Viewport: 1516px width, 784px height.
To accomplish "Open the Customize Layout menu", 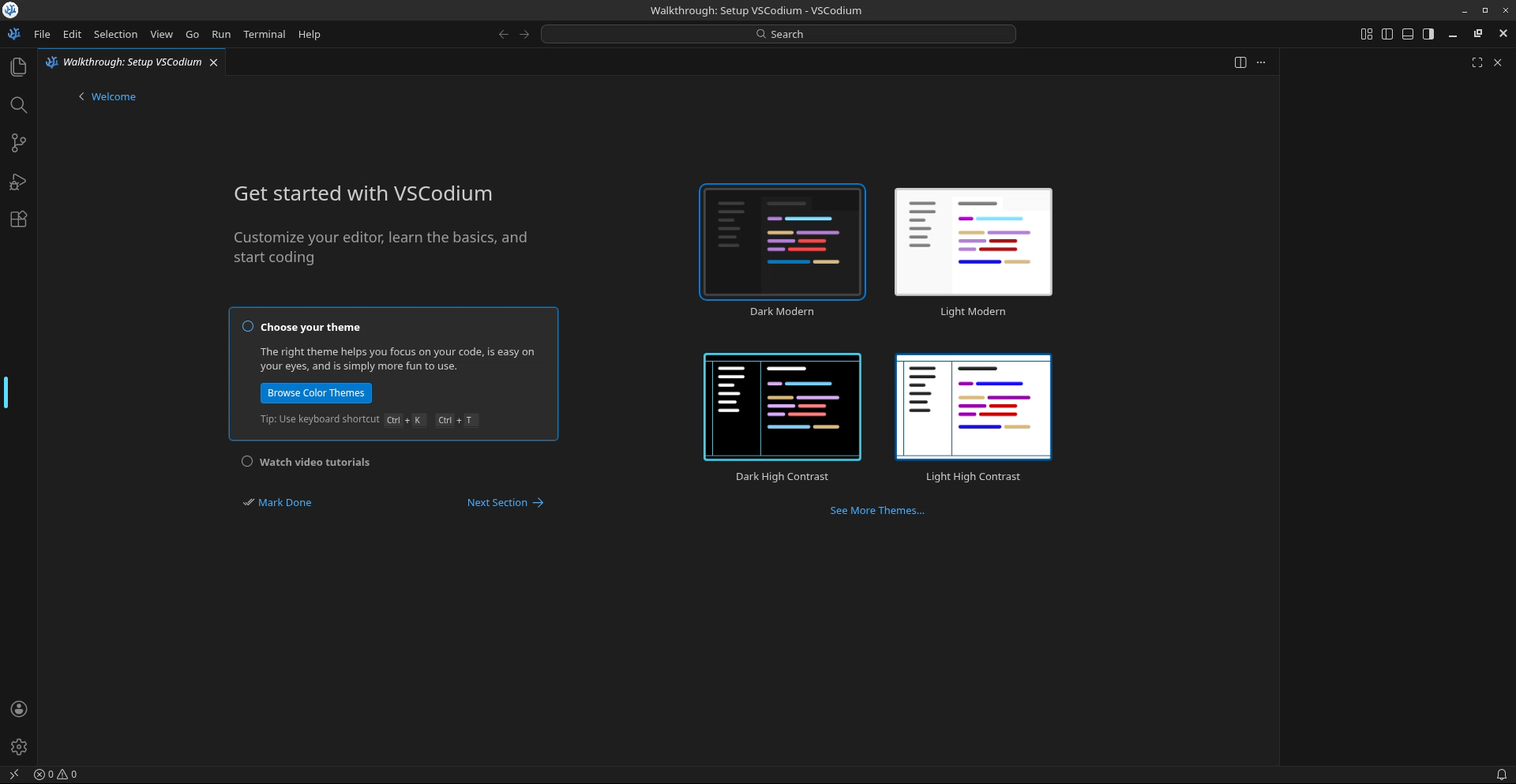I will [1366, 34].
